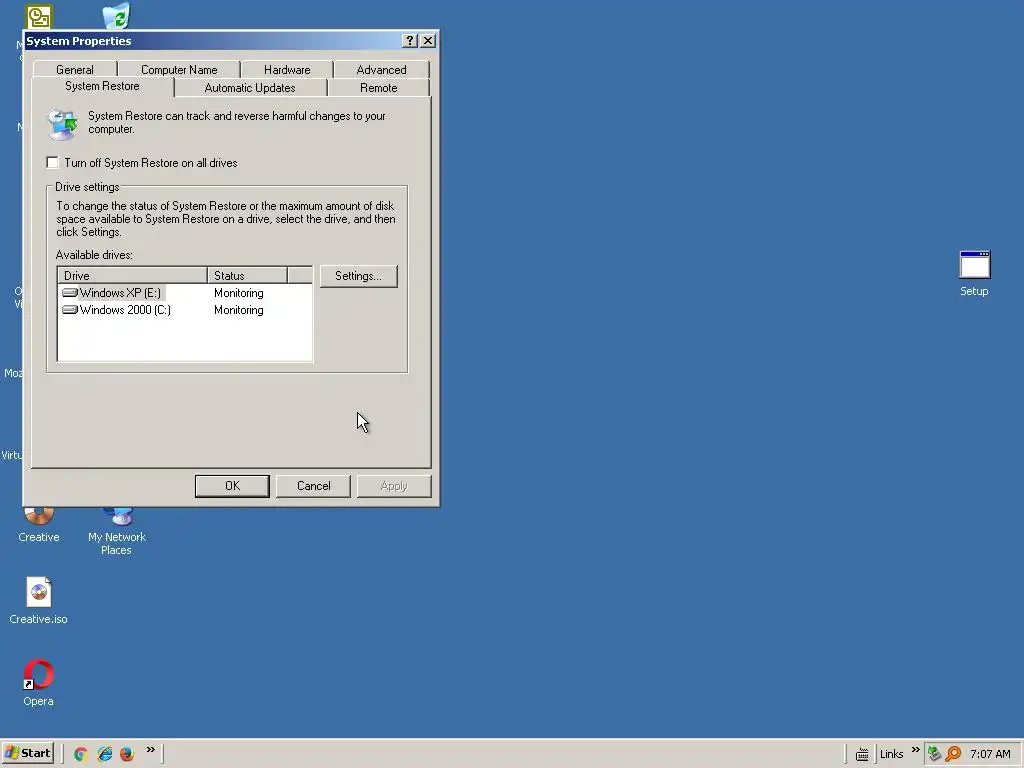Screen dimensions: 1024x768
Task: Switch to the Remote tab
Action: click(x=379, y=88)
